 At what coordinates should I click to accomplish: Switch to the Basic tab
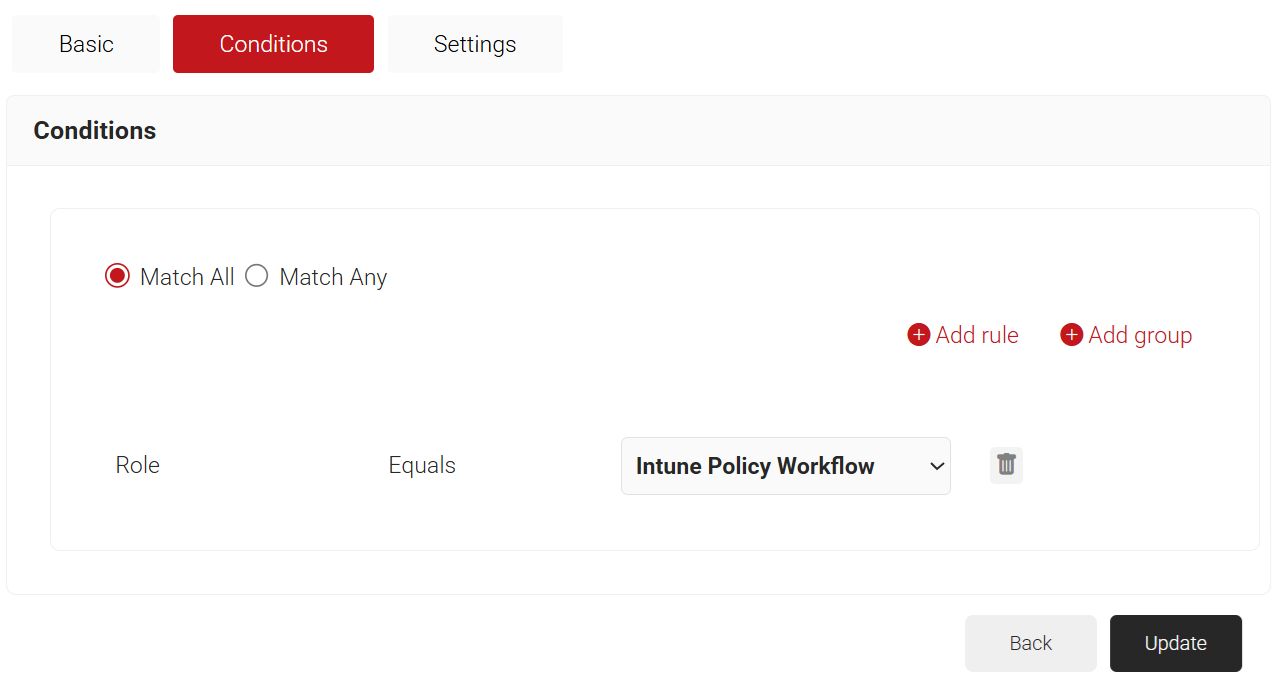pos(86,44)
